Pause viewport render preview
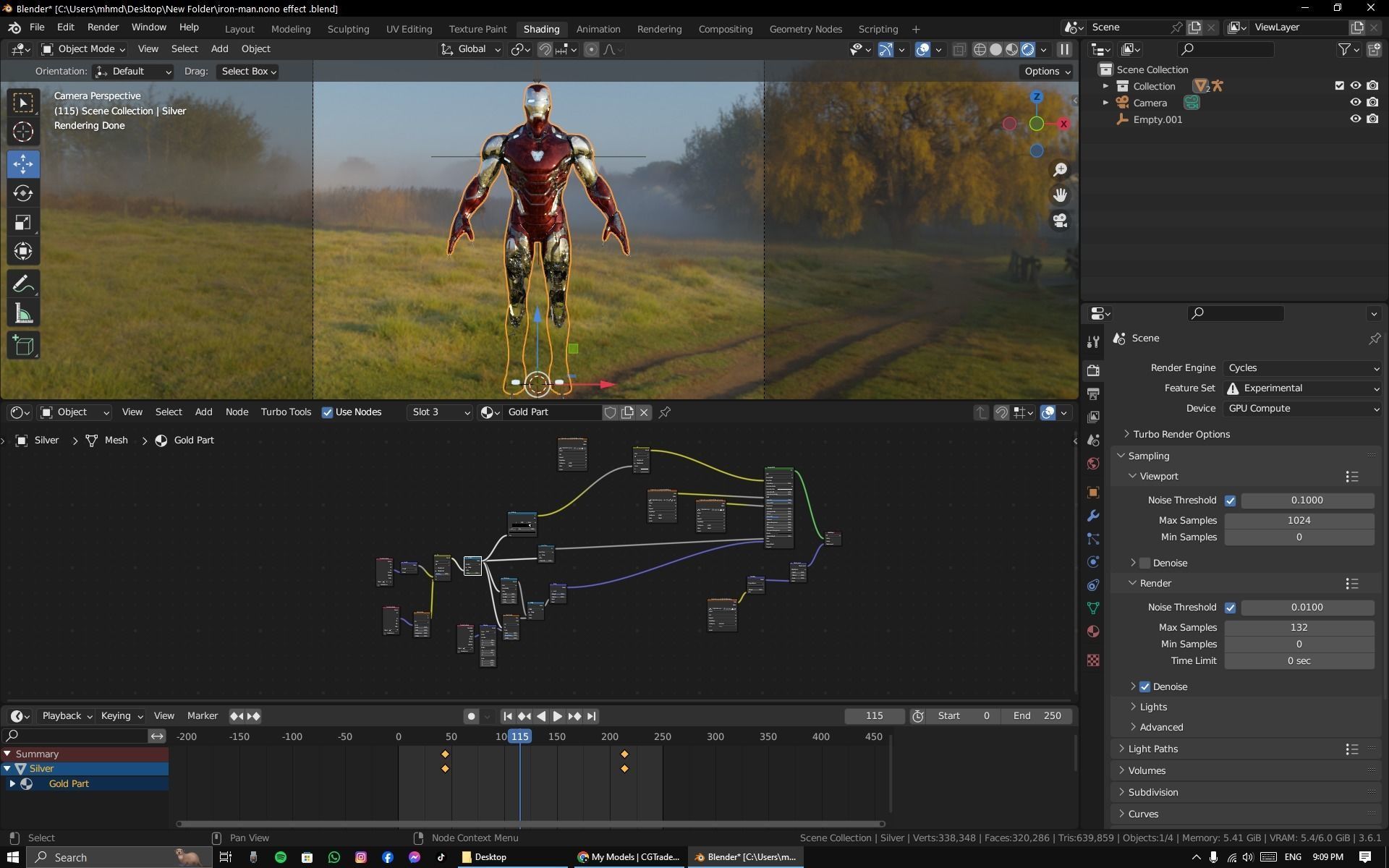Screen dimensions: 1389x868 [1064, 49]
